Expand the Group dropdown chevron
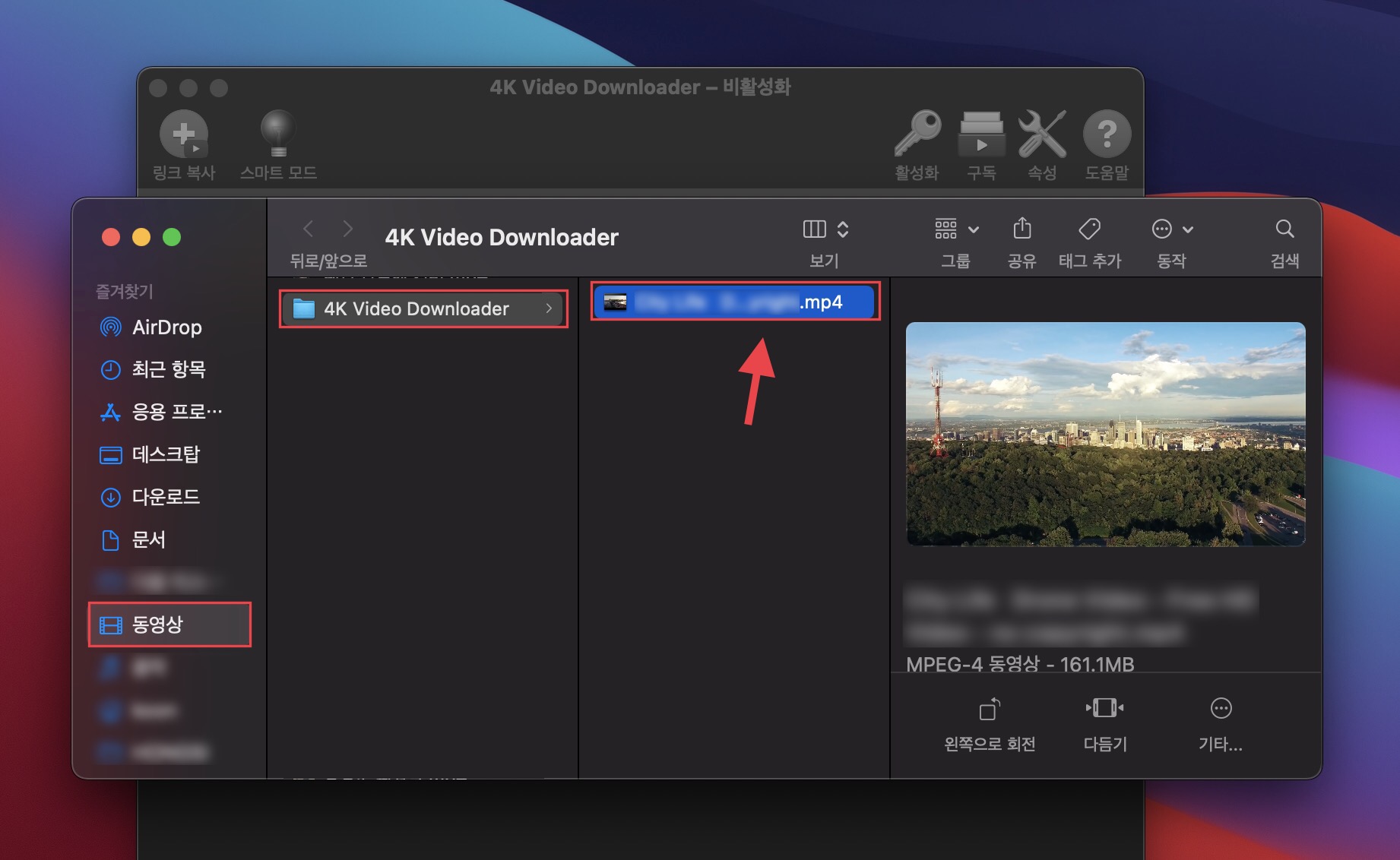 pos(974,229)
